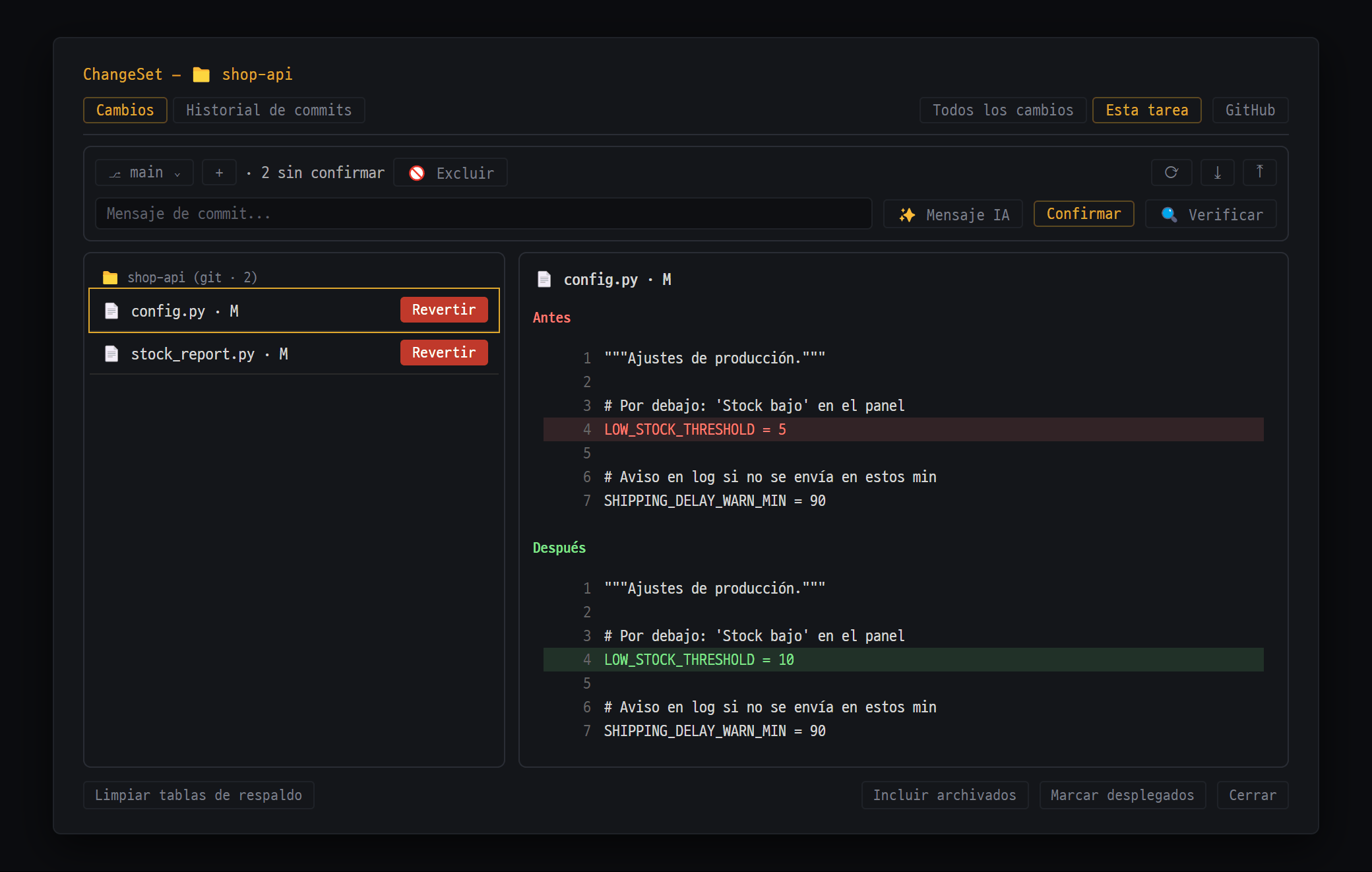Screen dimensions: 1372x872
Task: Click the refresh icon button
Action: pos(1171,172)
